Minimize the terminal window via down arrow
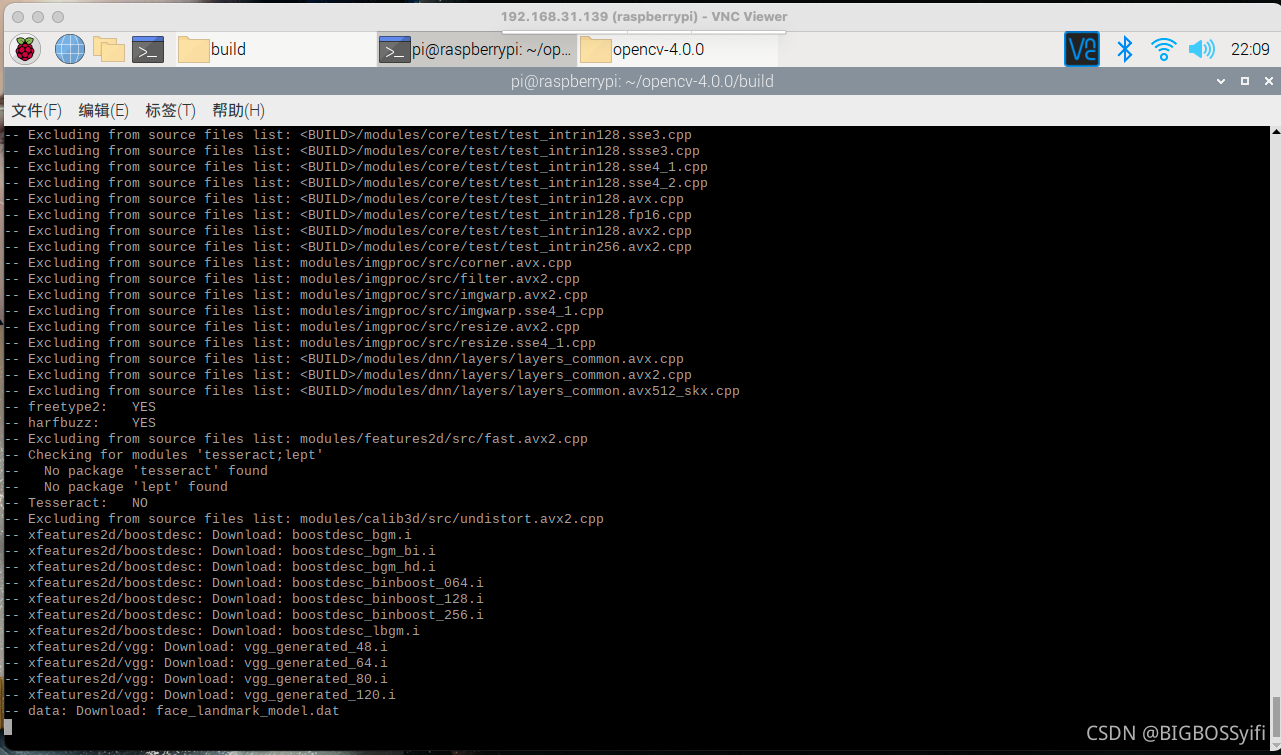Screen dimensions: 1281x755 1221,81
